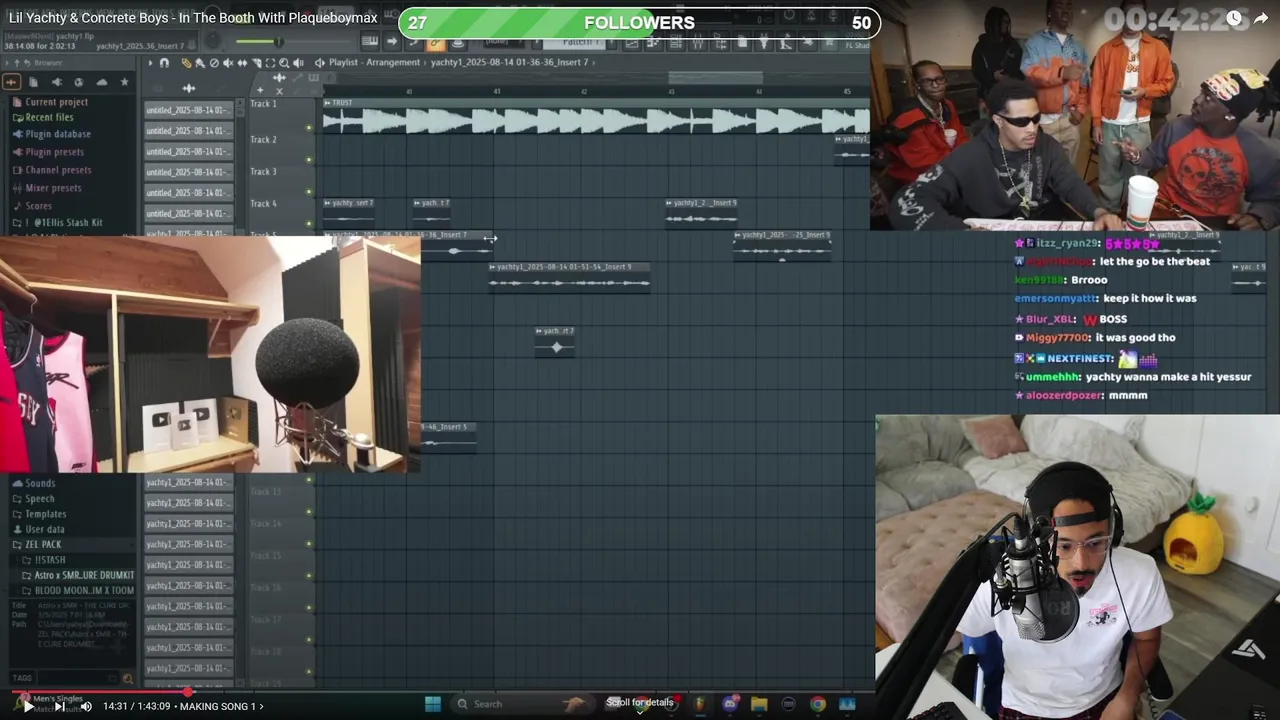
Task: Click the piano keyboard icon in top toolbar
Action: [x=370, y=41]
